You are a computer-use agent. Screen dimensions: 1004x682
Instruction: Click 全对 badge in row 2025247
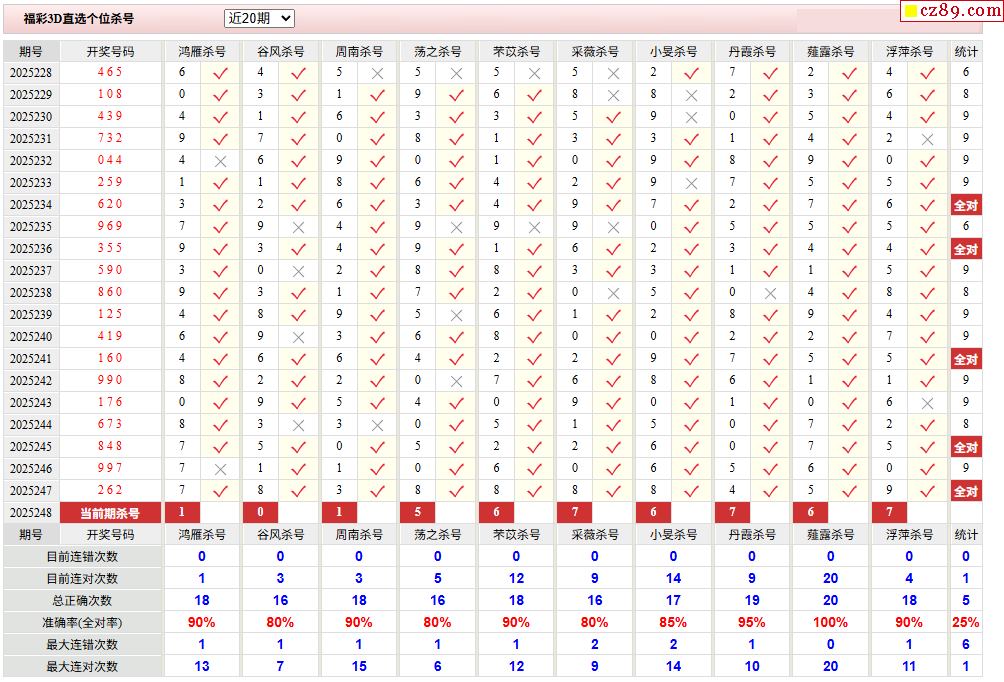(x=966, y=492)
